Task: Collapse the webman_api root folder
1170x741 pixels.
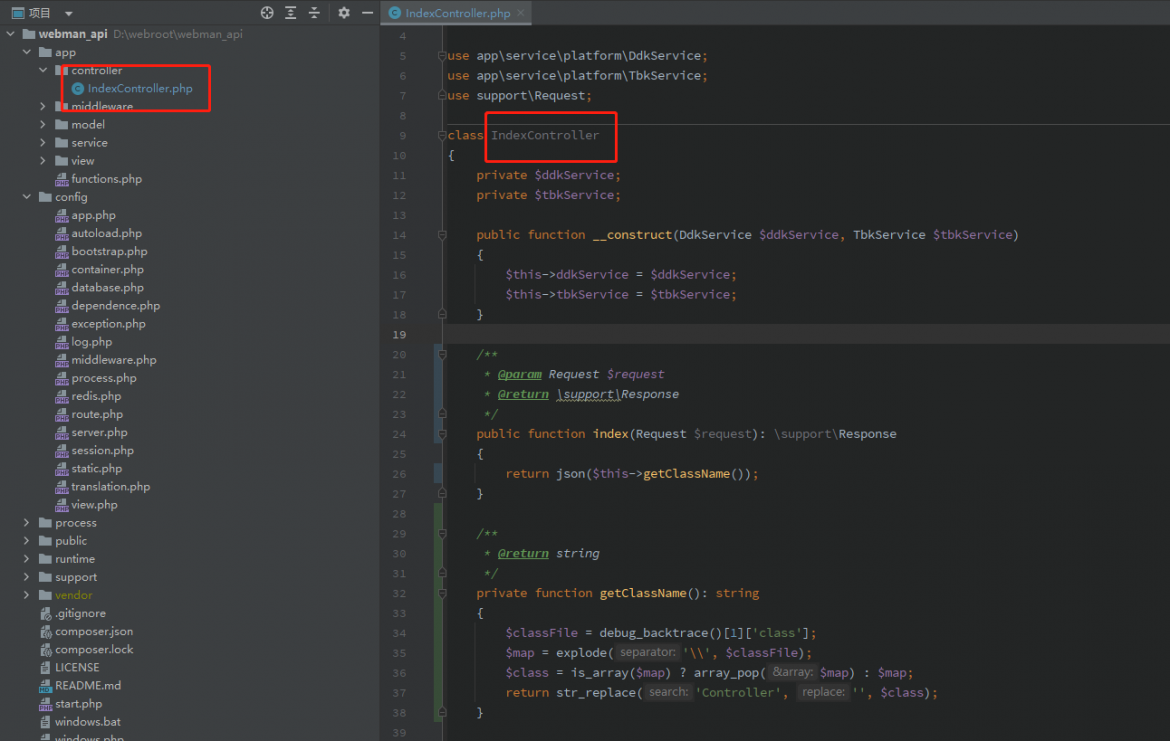Action: point(10,34)
